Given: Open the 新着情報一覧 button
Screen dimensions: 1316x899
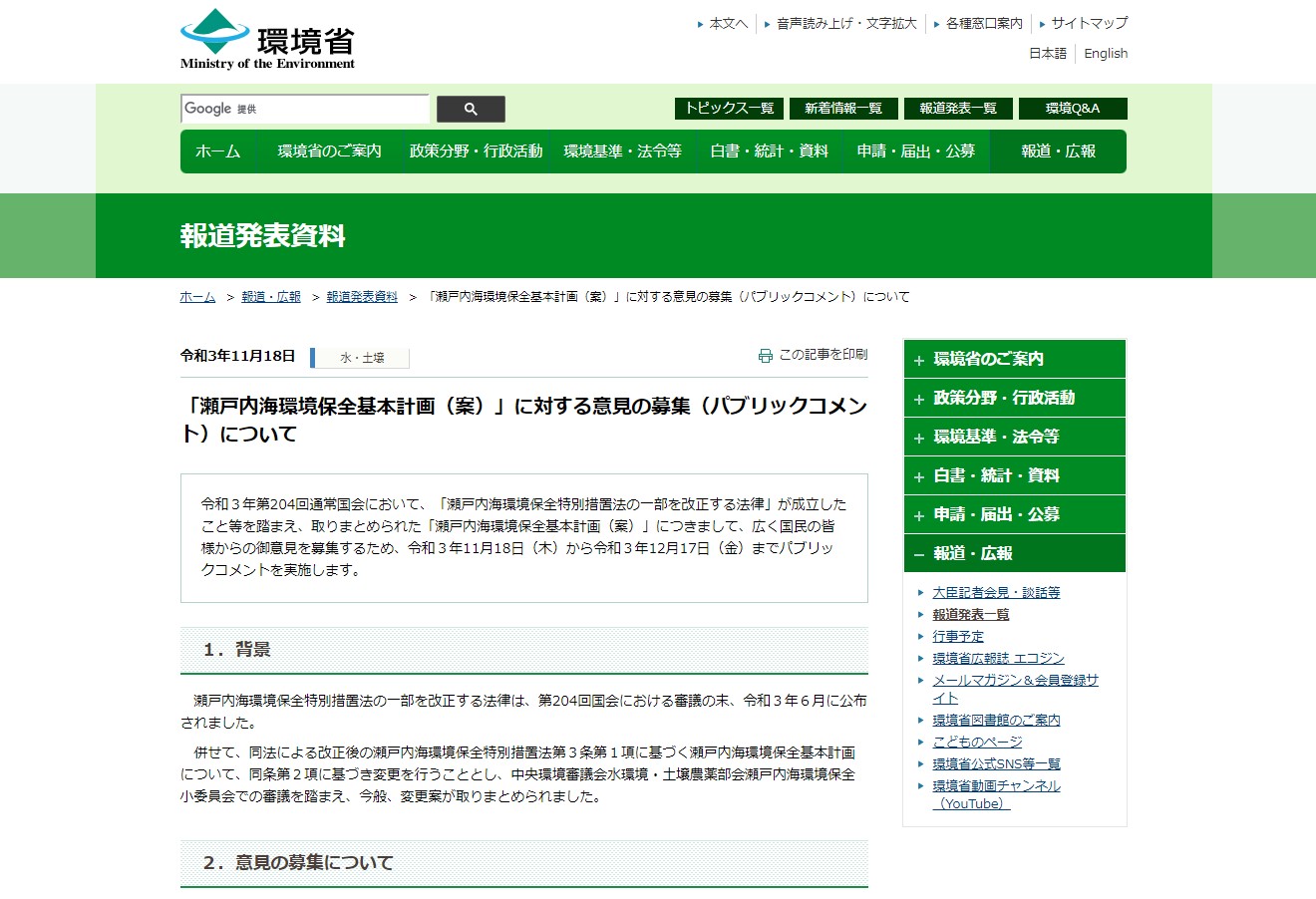Looking at the screenshot, I should 843,109.
